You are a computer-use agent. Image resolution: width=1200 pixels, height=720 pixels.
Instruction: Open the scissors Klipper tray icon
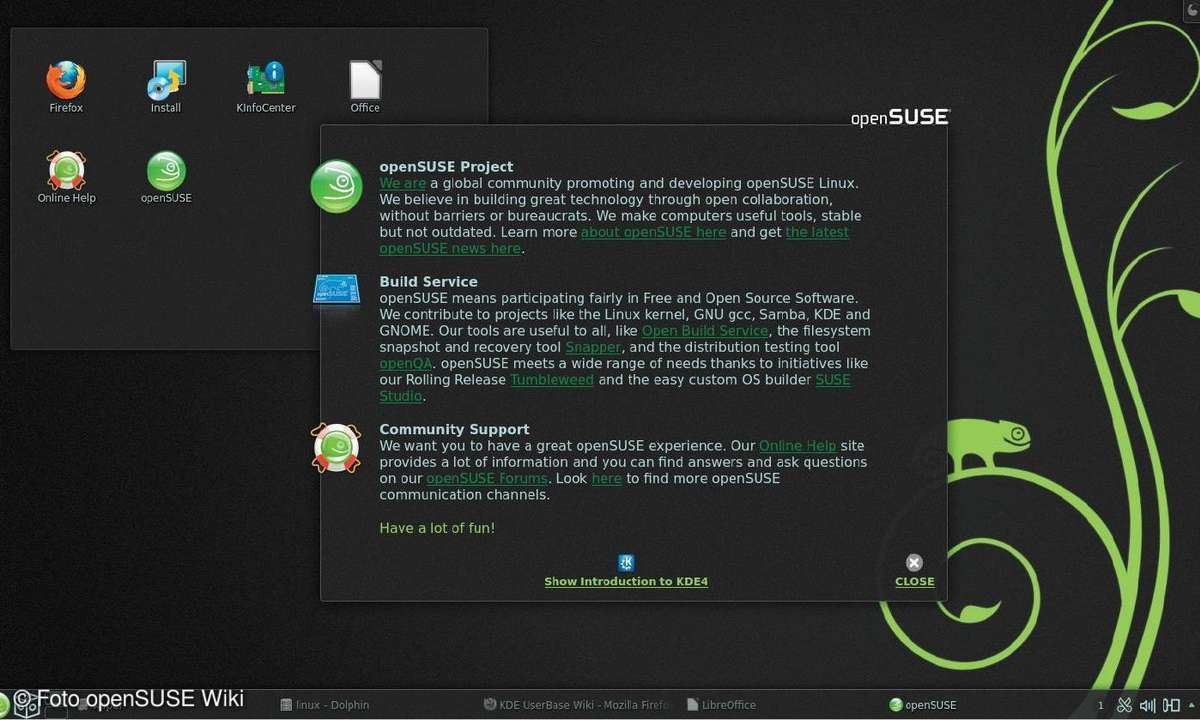tap(1124, 705)
